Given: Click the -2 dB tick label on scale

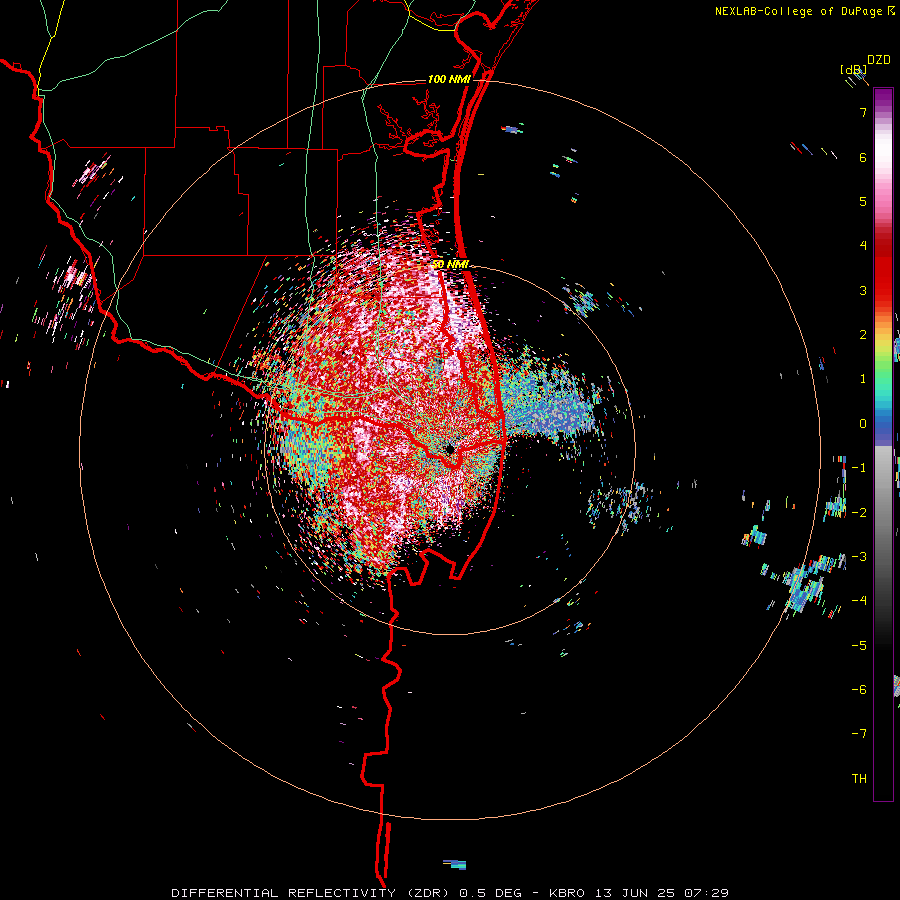Looking at the screenshot, I should 859,513.
